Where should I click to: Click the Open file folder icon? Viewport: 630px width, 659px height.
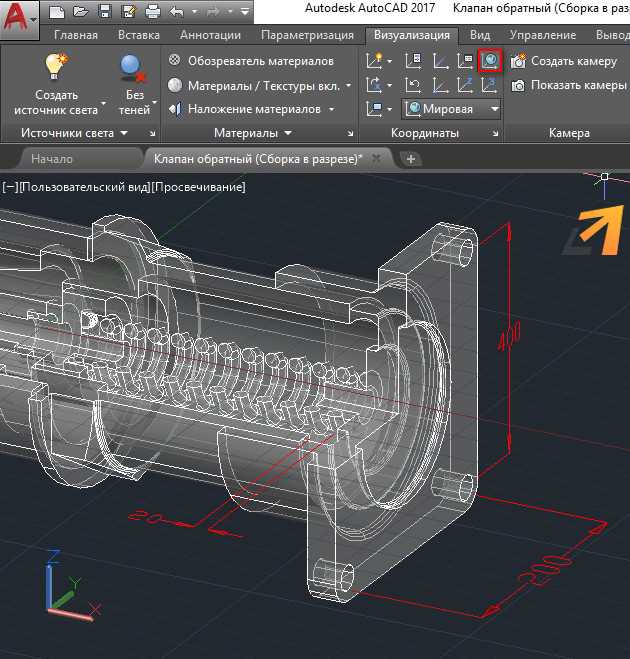[80, 11]
